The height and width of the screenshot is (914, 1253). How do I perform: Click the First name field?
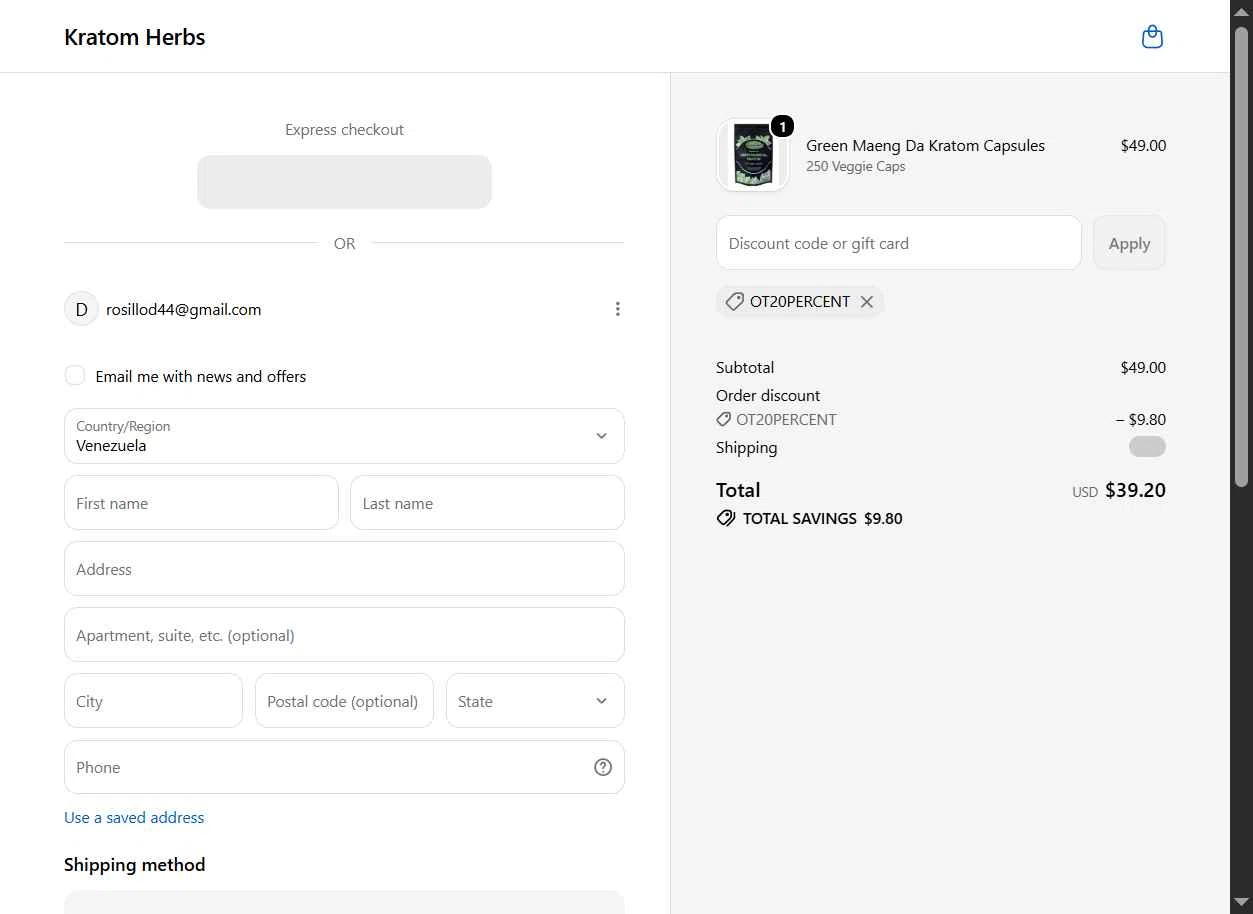point(201,503)
